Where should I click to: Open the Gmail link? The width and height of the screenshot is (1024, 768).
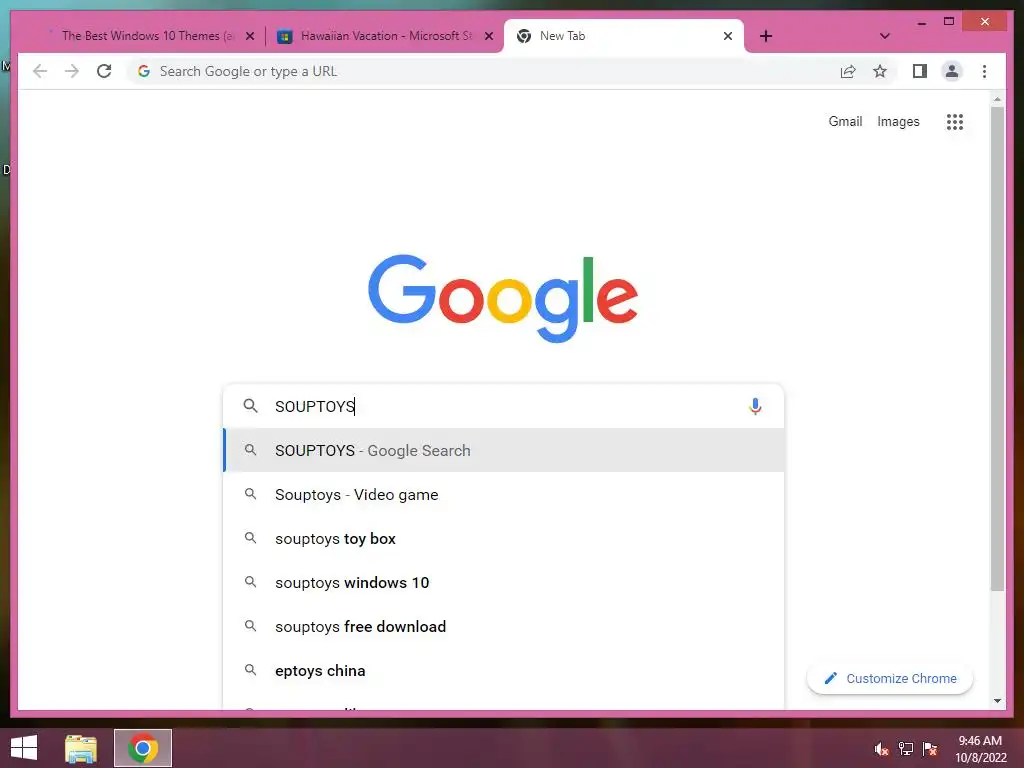click(845, 121)
